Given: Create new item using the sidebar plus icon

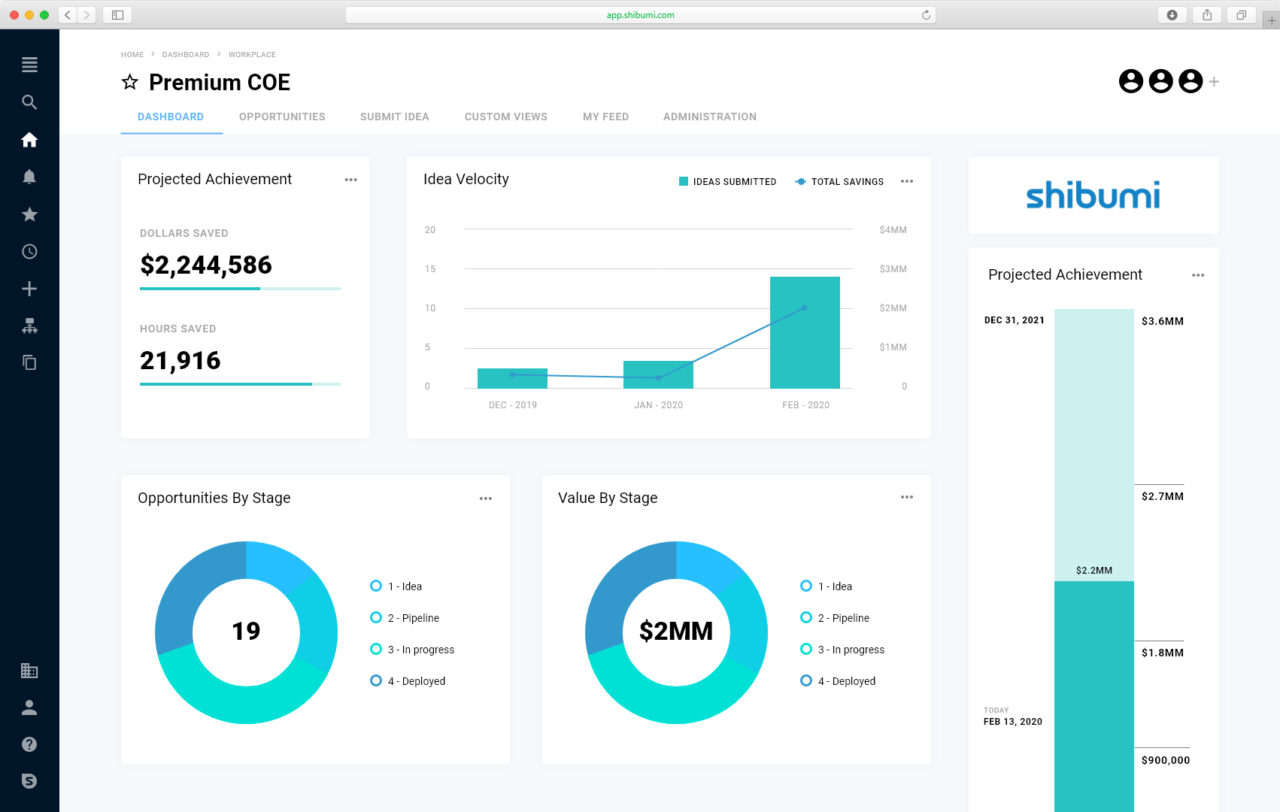Looking at the screenshot, I should 29,288.
